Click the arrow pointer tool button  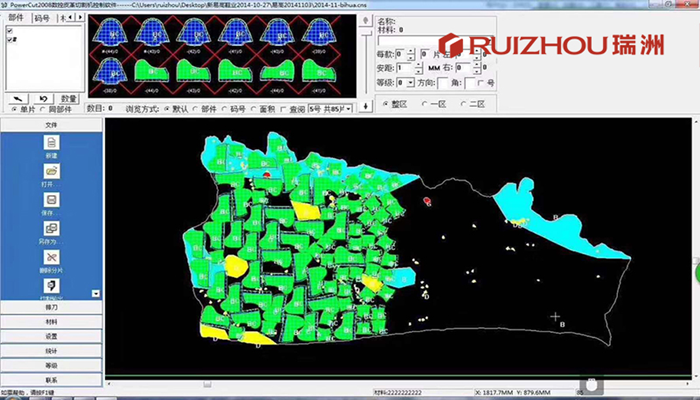pos(18,99)
